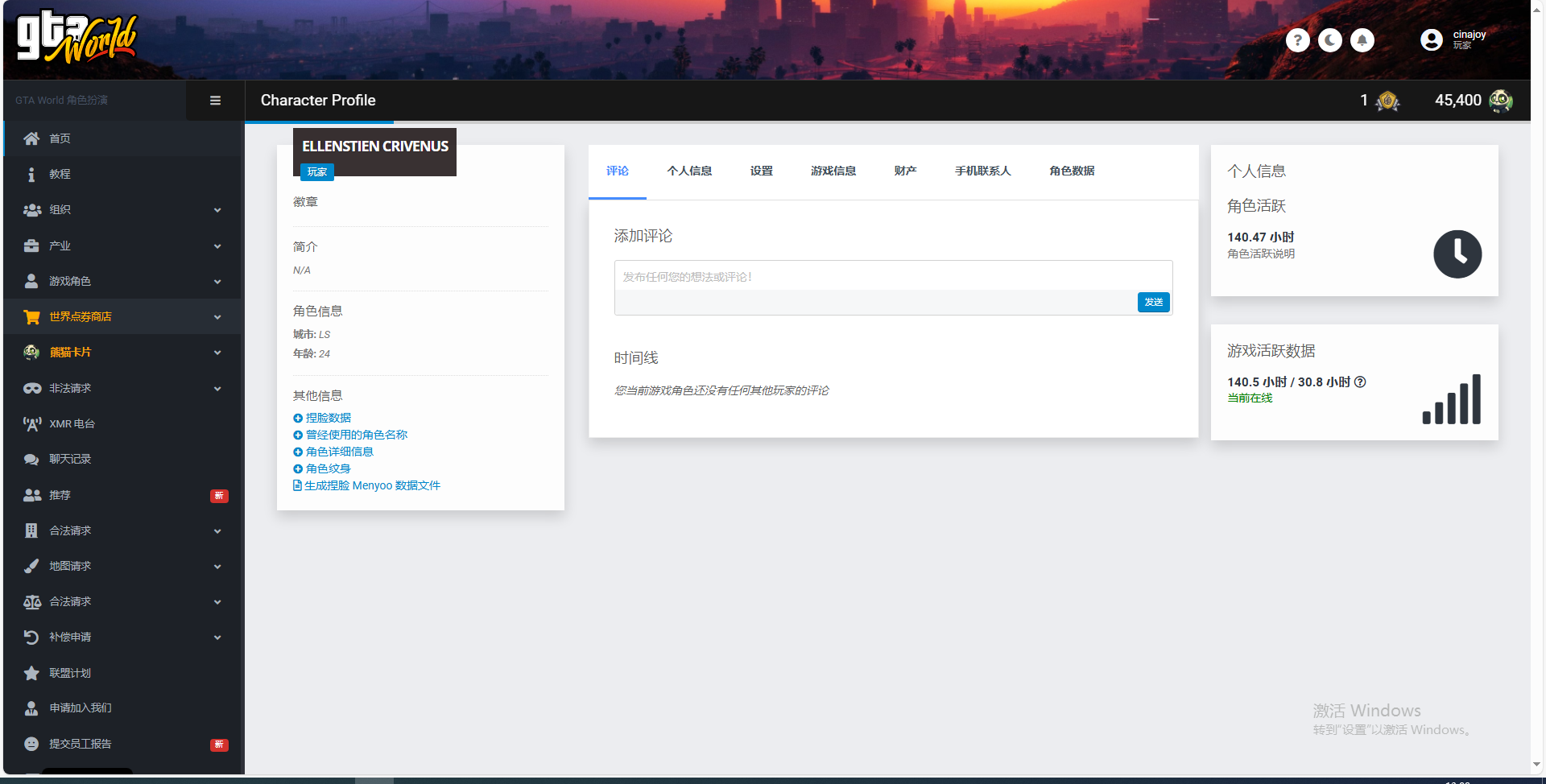Viewport: 1546px width, 784px height.
Task: Open the help question mark icon
Action: tap(1297, 40)
